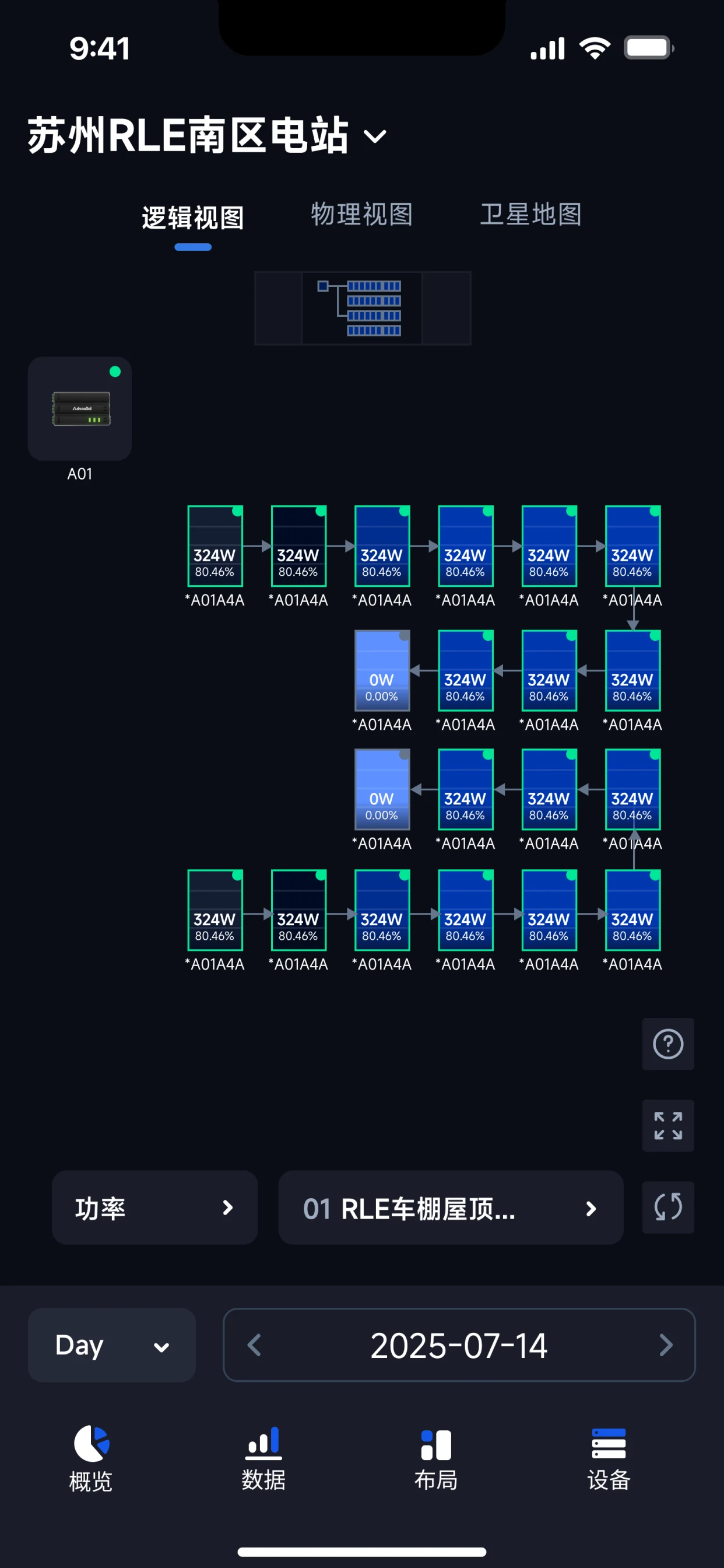Go to previous date arrow
The width and height of the screenshot is (724, 1568).
point(255,1345)
